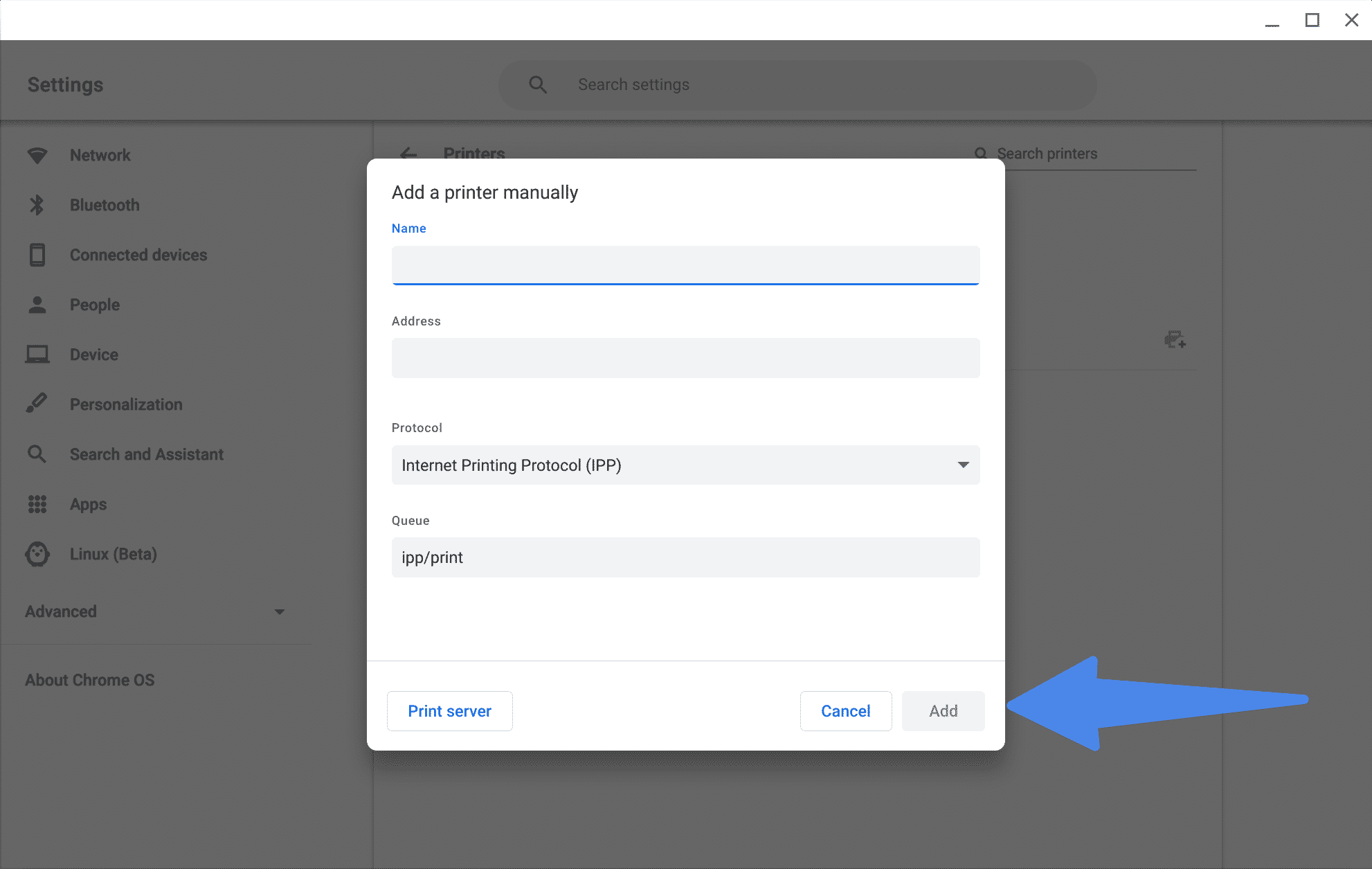Viewport: 1372px width, 869px height.
Task: Click the Print server button
Action: click(x=449, y=711)
